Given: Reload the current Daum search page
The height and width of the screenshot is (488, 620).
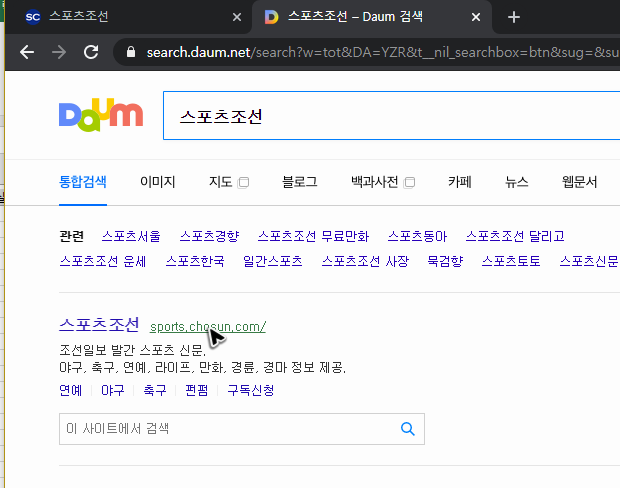Looking at the screenshot, I should click(x=91, y=52).
